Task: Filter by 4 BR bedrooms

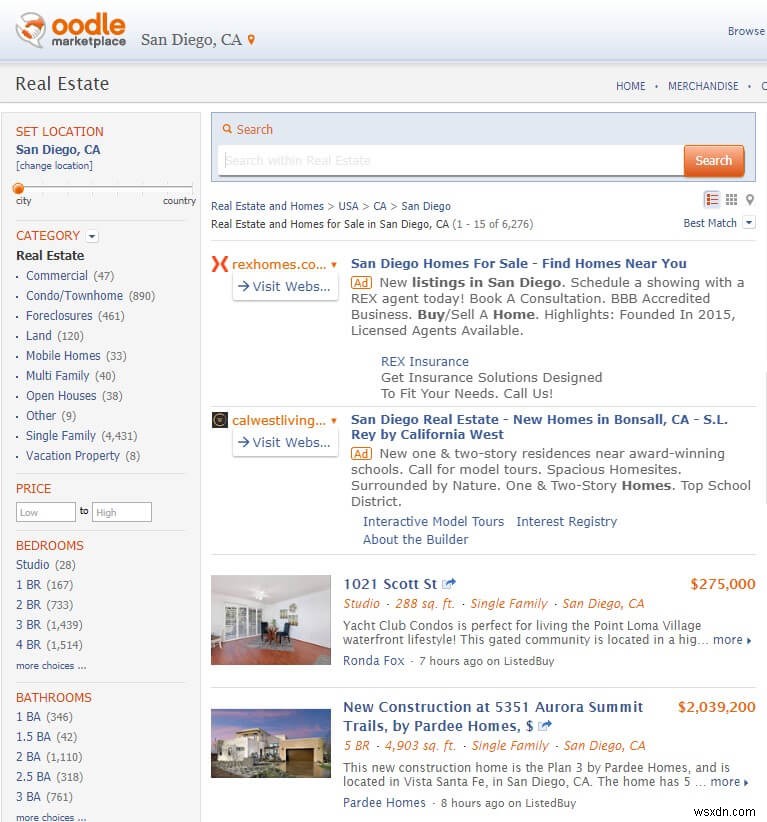Action: pos(28,645)
